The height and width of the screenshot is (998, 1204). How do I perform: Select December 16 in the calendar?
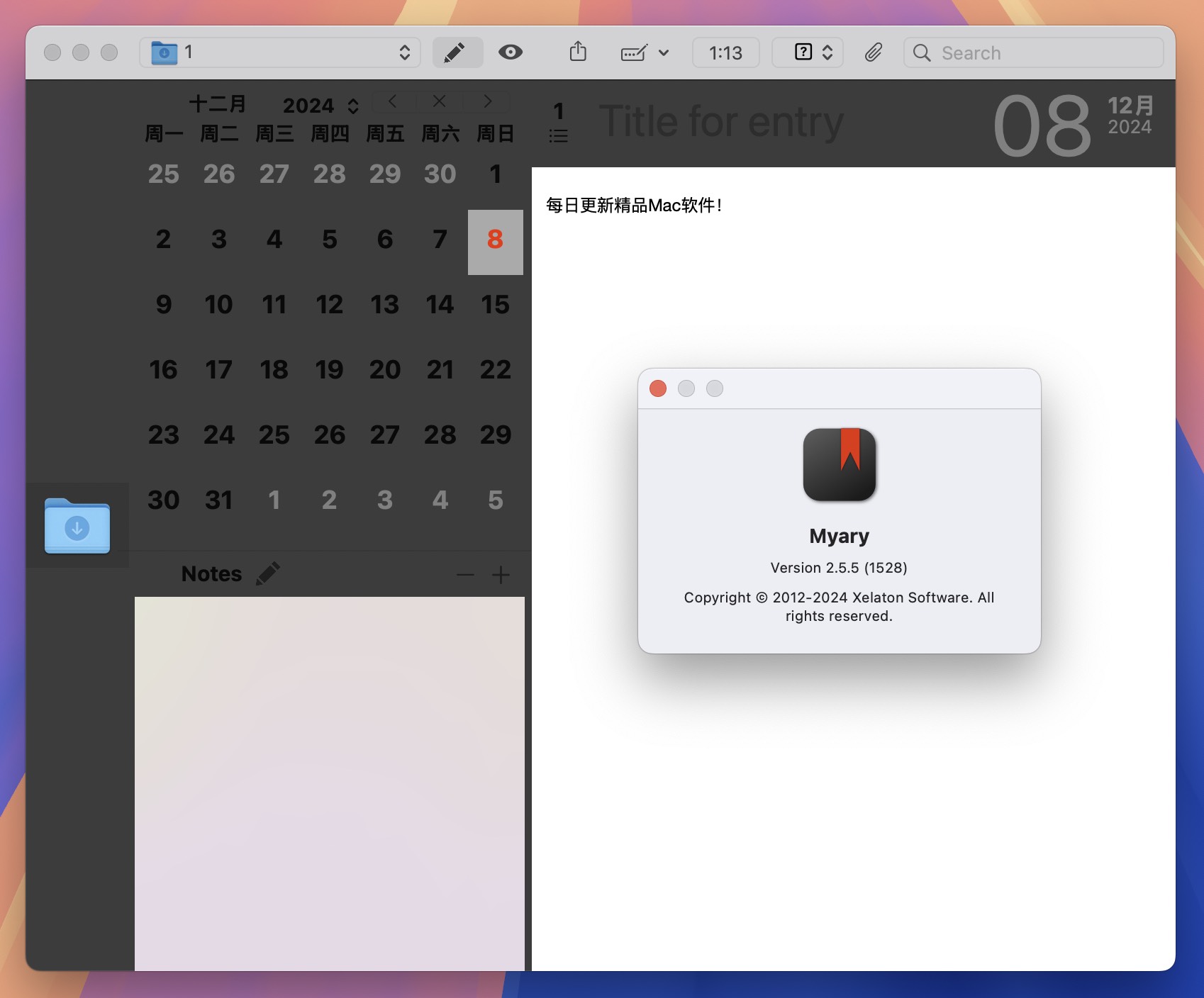pyautogui.click(x=163, y=370)
